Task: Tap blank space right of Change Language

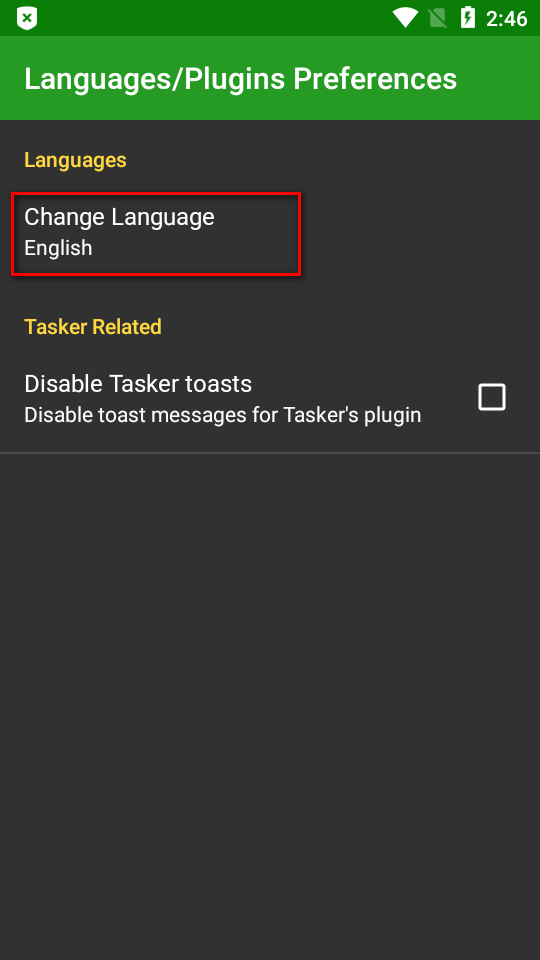Action: tap(420, 233)
